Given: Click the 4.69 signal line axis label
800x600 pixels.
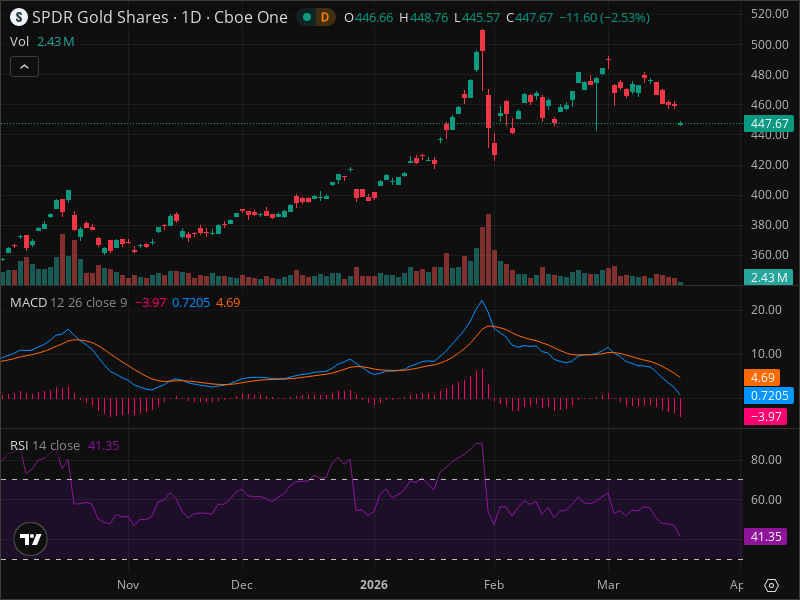Looking at the screenshot, I should pyautogui.click(x=762, y=378).
